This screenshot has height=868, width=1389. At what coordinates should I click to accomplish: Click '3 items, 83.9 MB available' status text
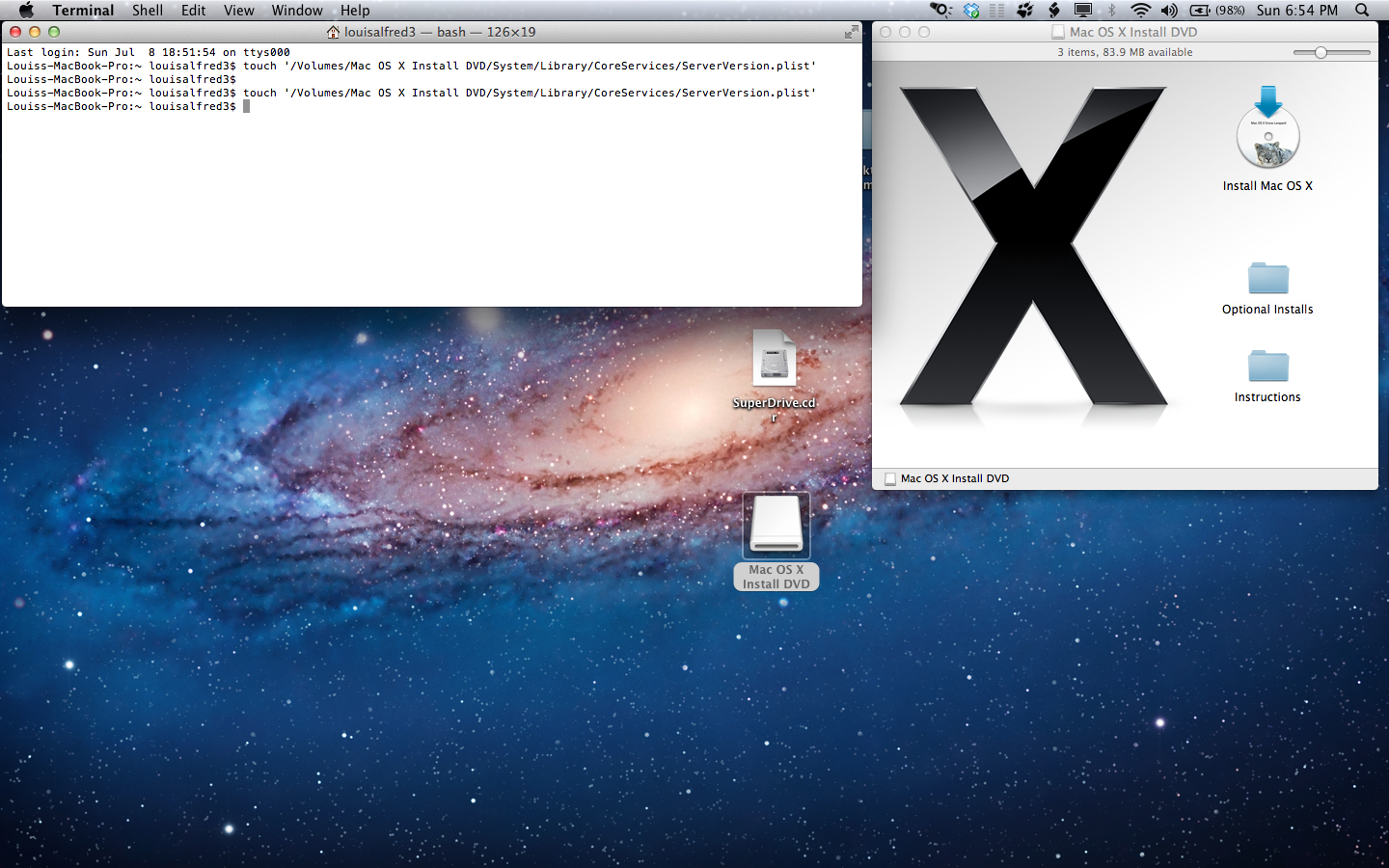coord(1125,52)
